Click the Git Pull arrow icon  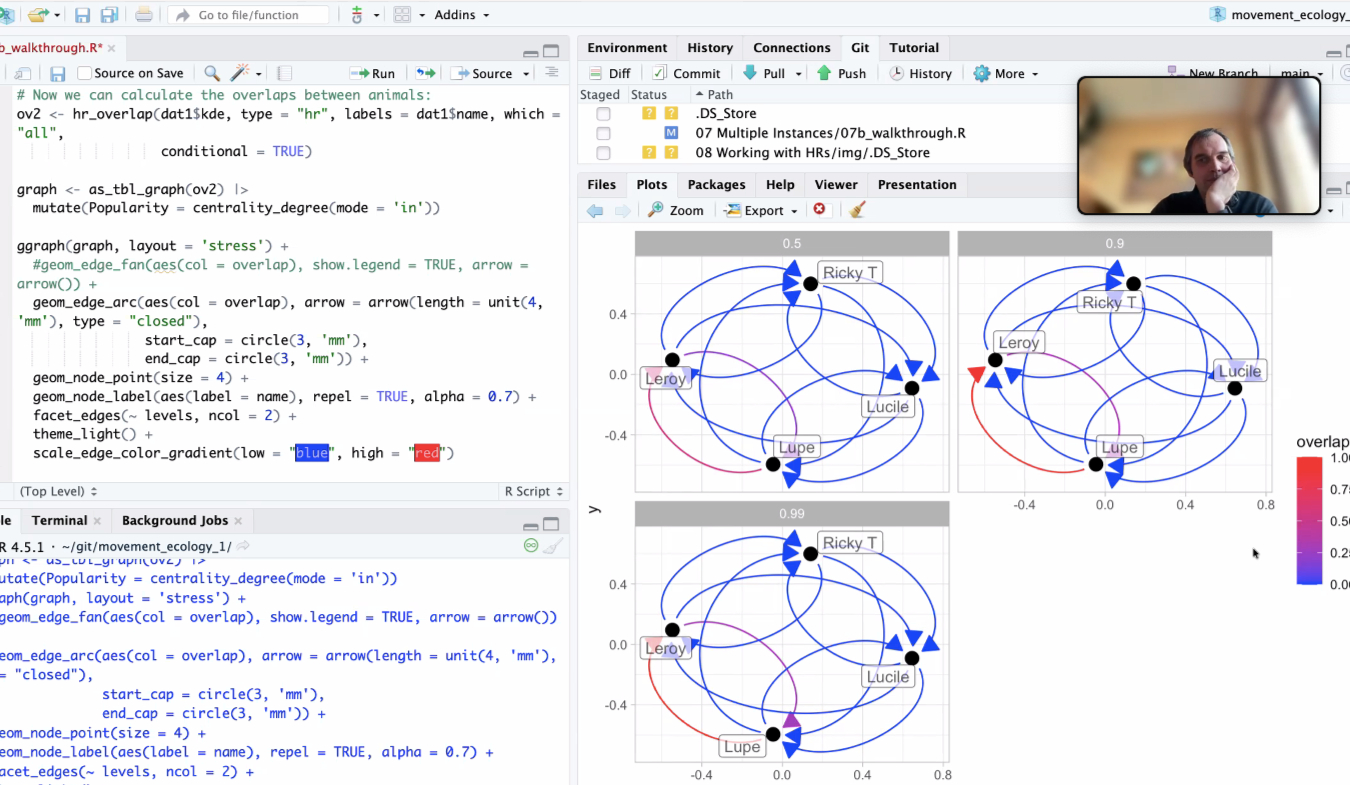point(750,73)
